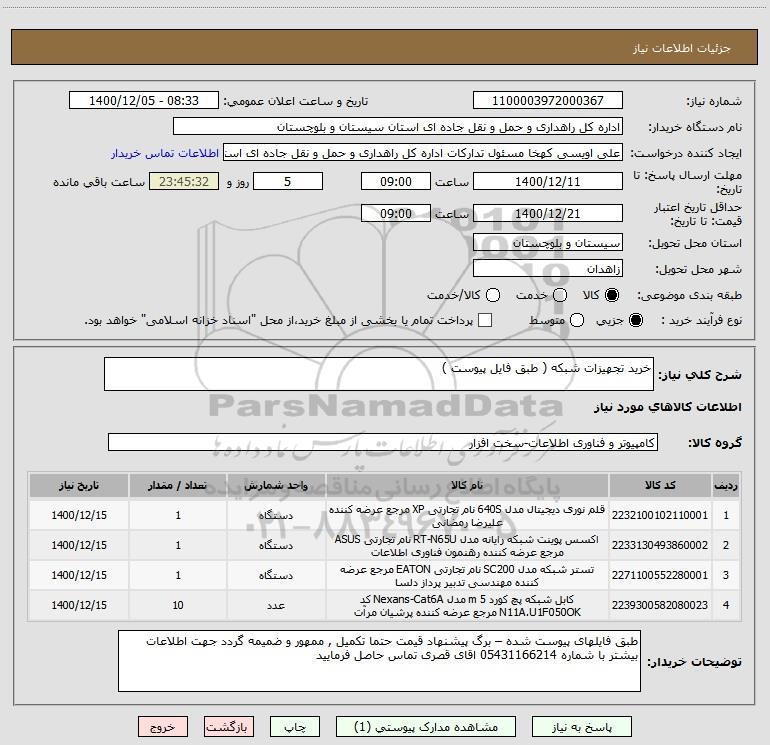Click the خروج exit button
Screen dimensions: 770x745
point(163,727)
